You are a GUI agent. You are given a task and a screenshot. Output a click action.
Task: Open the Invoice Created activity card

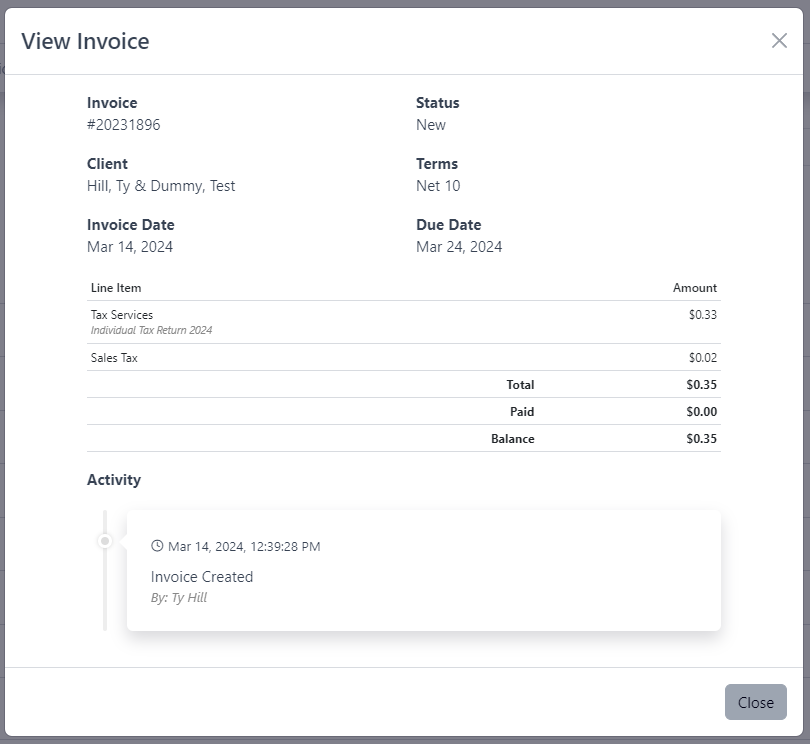(202, 577)
